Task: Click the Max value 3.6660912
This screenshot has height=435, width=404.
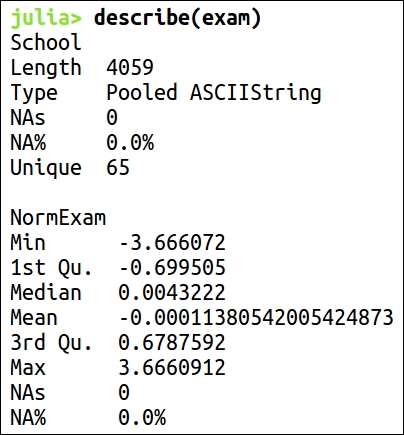Action: point(172,367)
